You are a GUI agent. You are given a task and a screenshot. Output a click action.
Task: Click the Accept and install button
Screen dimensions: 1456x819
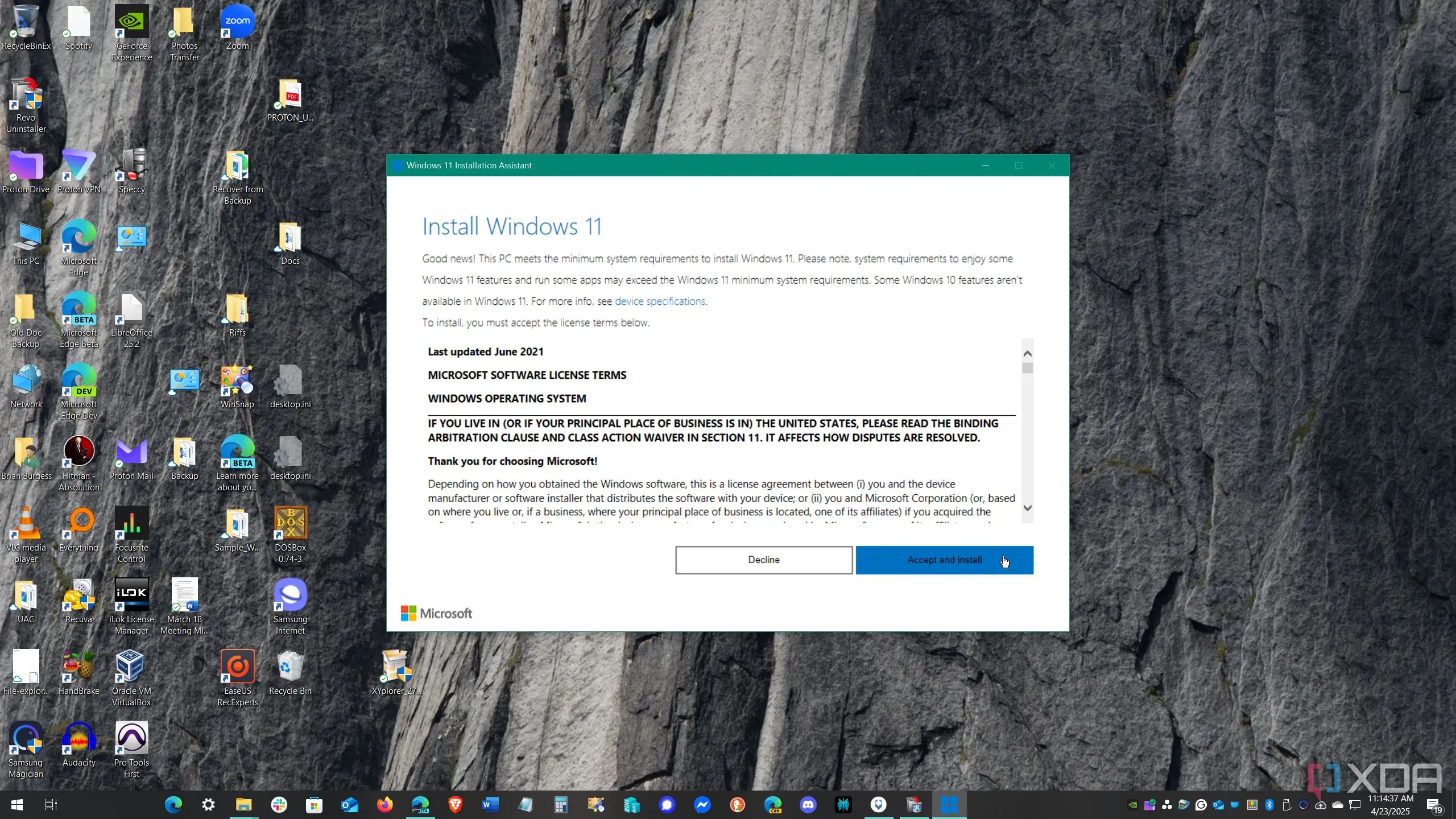(944, 560)
